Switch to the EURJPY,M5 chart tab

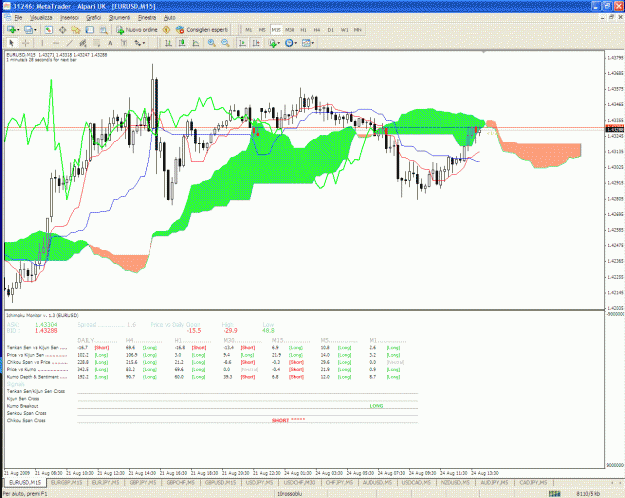[106, 482]
